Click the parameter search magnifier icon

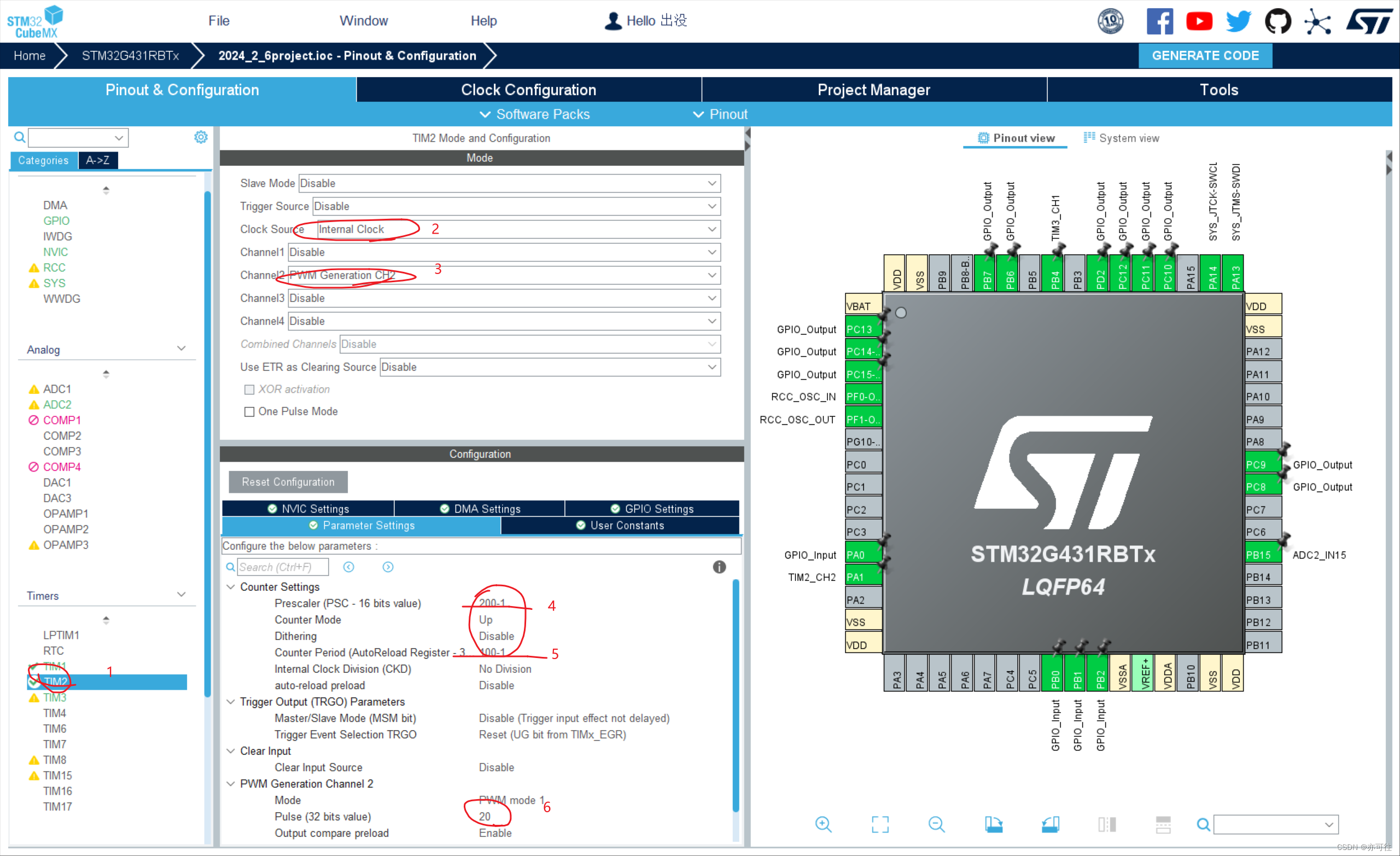click(230, 567)
